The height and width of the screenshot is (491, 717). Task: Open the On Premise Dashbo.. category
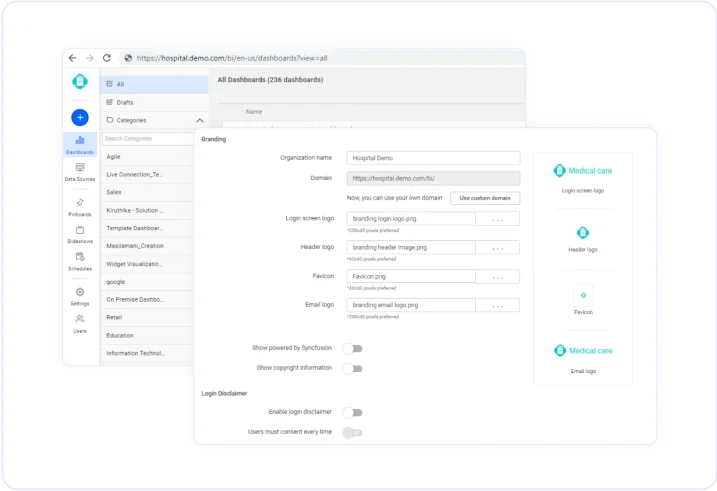pos(146,300)
